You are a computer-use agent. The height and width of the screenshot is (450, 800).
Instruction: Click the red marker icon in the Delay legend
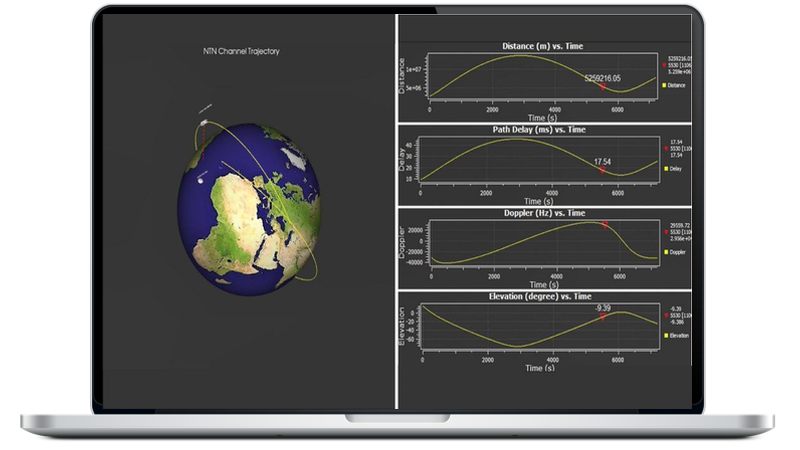pyautogui.click(x=664, y=148)
